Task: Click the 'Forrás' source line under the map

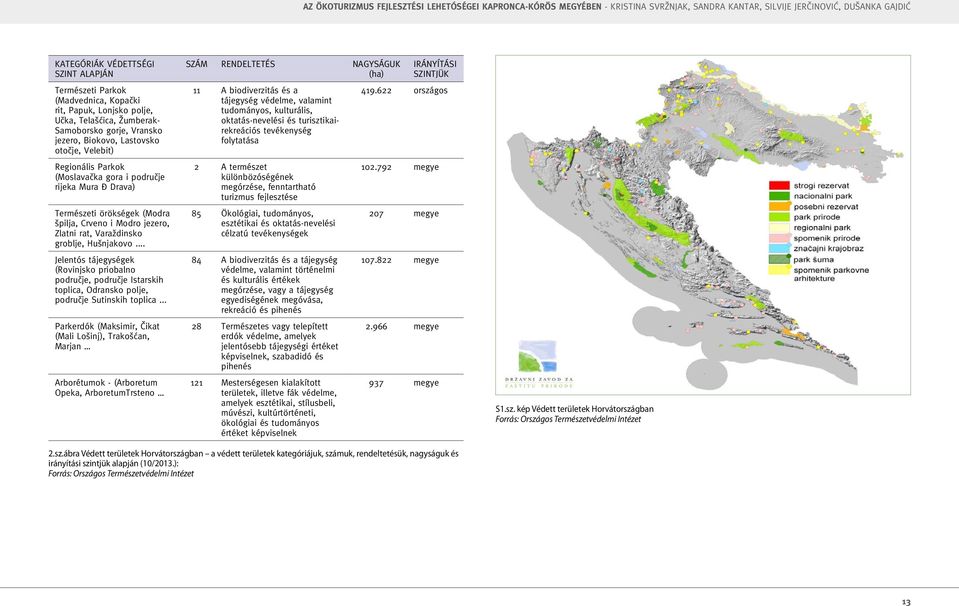Action: [568, 419]
